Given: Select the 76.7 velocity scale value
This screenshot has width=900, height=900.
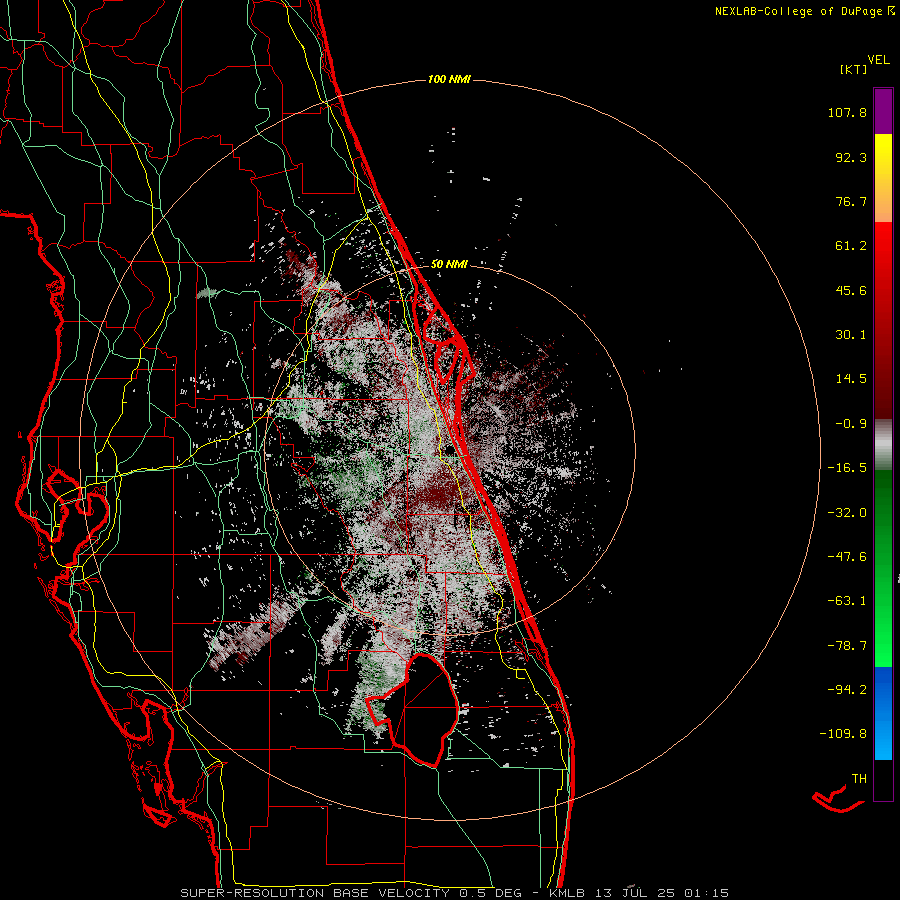Looking at the screenshot, I should 851,201.
